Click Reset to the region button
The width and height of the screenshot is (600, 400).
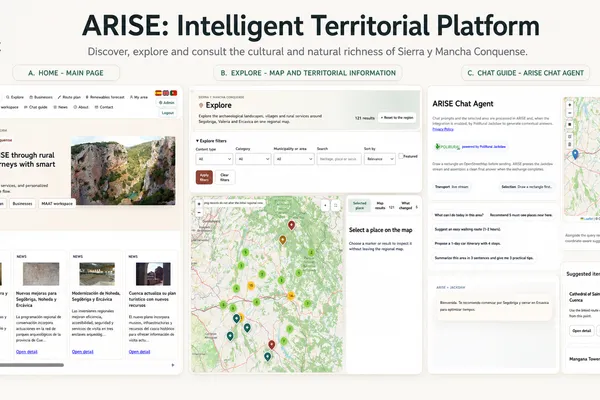click(397, 118)
